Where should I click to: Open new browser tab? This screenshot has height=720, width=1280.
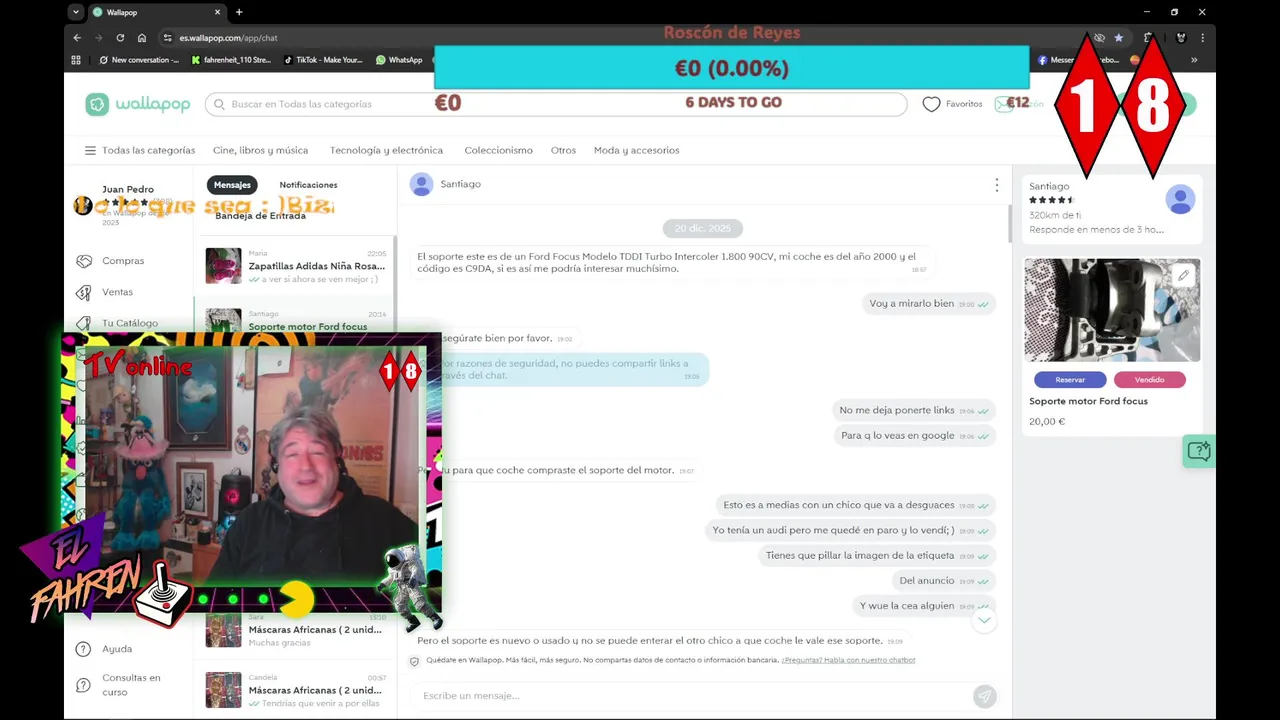[239, 12]
